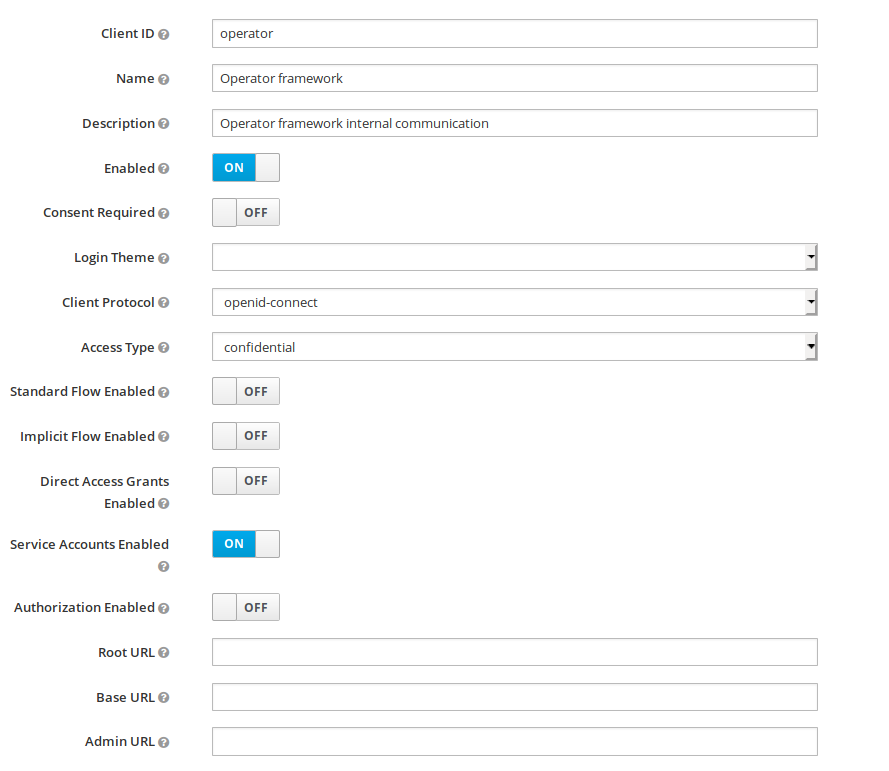Turn on Standard Flow Enabled switch
Screen dimensions: 889x771
[x=246, y=392]
